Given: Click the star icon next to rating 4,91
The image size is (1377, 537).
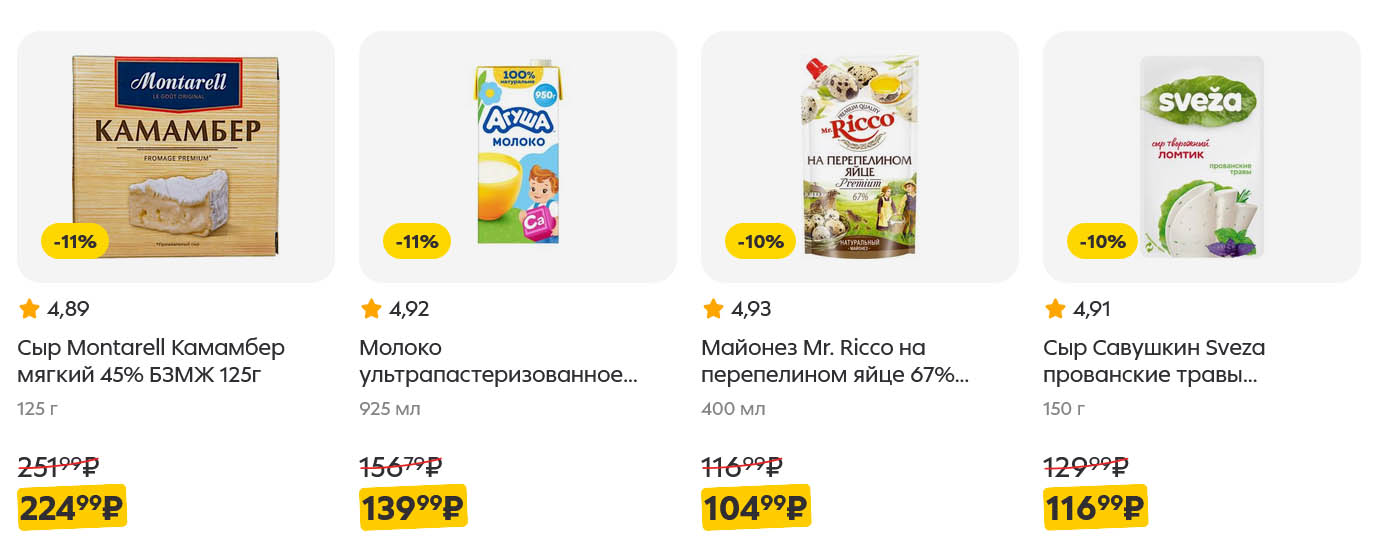Looking at the screenshot, I should point(1055,309).
